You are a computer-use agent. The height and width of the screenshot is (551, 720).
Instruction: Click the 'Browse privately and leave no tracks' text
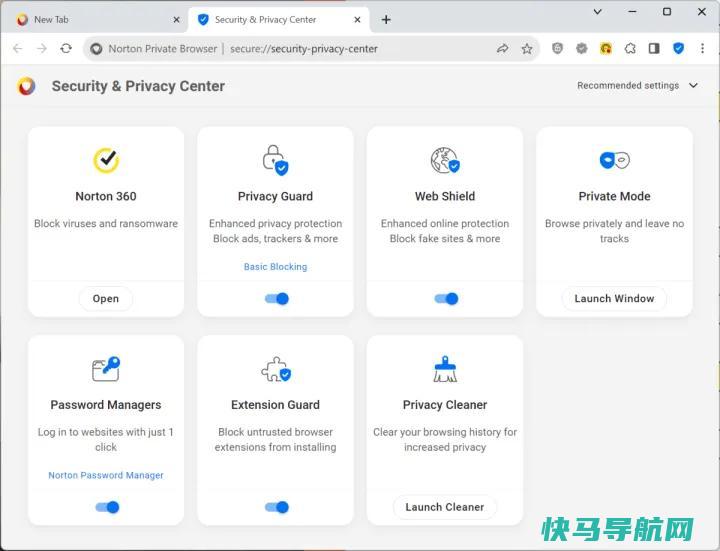(614, 231)
